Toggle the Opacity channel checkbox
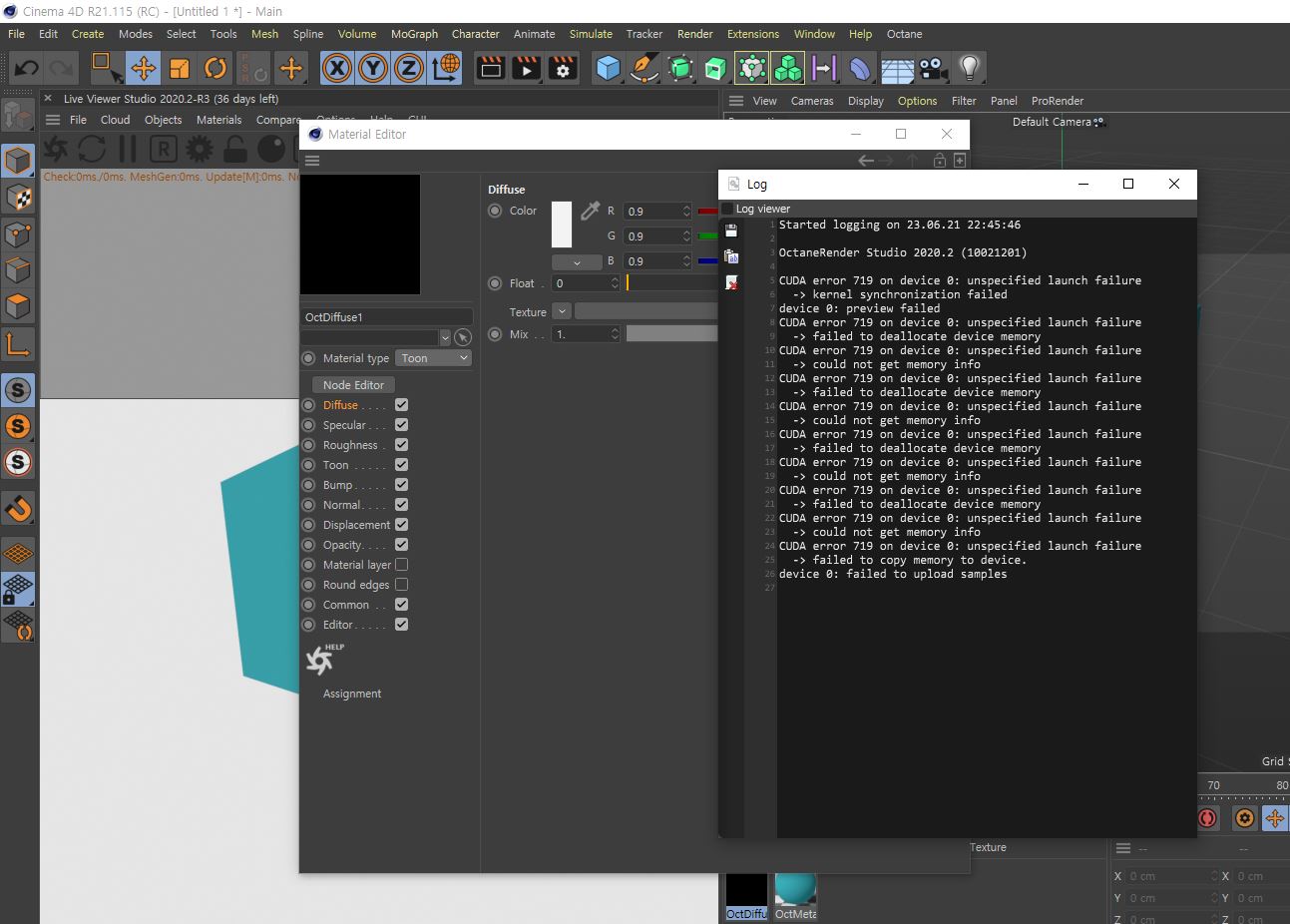 [401, 545]
